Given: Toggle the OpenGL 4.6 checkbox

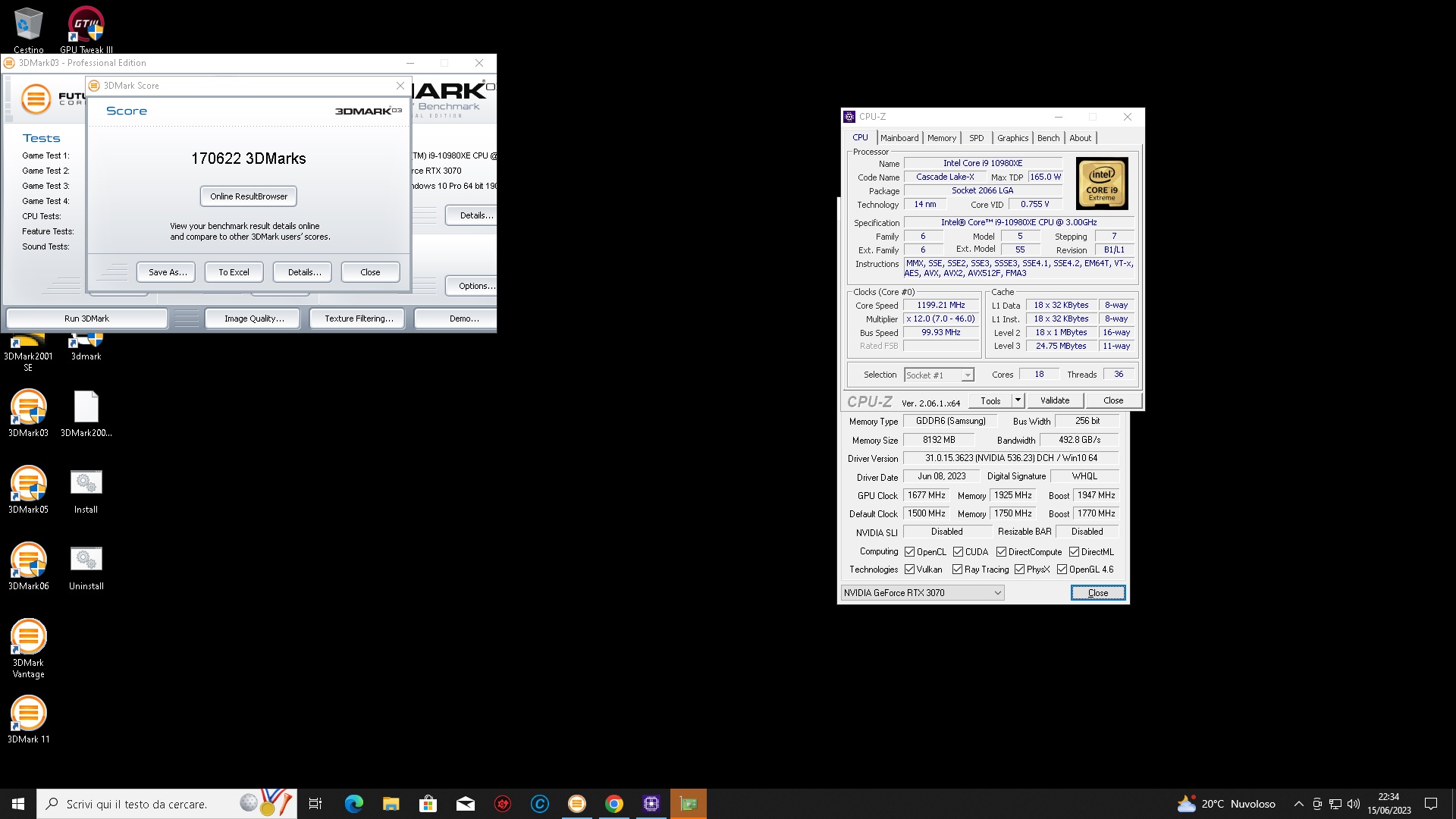Looking at the screenshot, I should pos(1062,570).
